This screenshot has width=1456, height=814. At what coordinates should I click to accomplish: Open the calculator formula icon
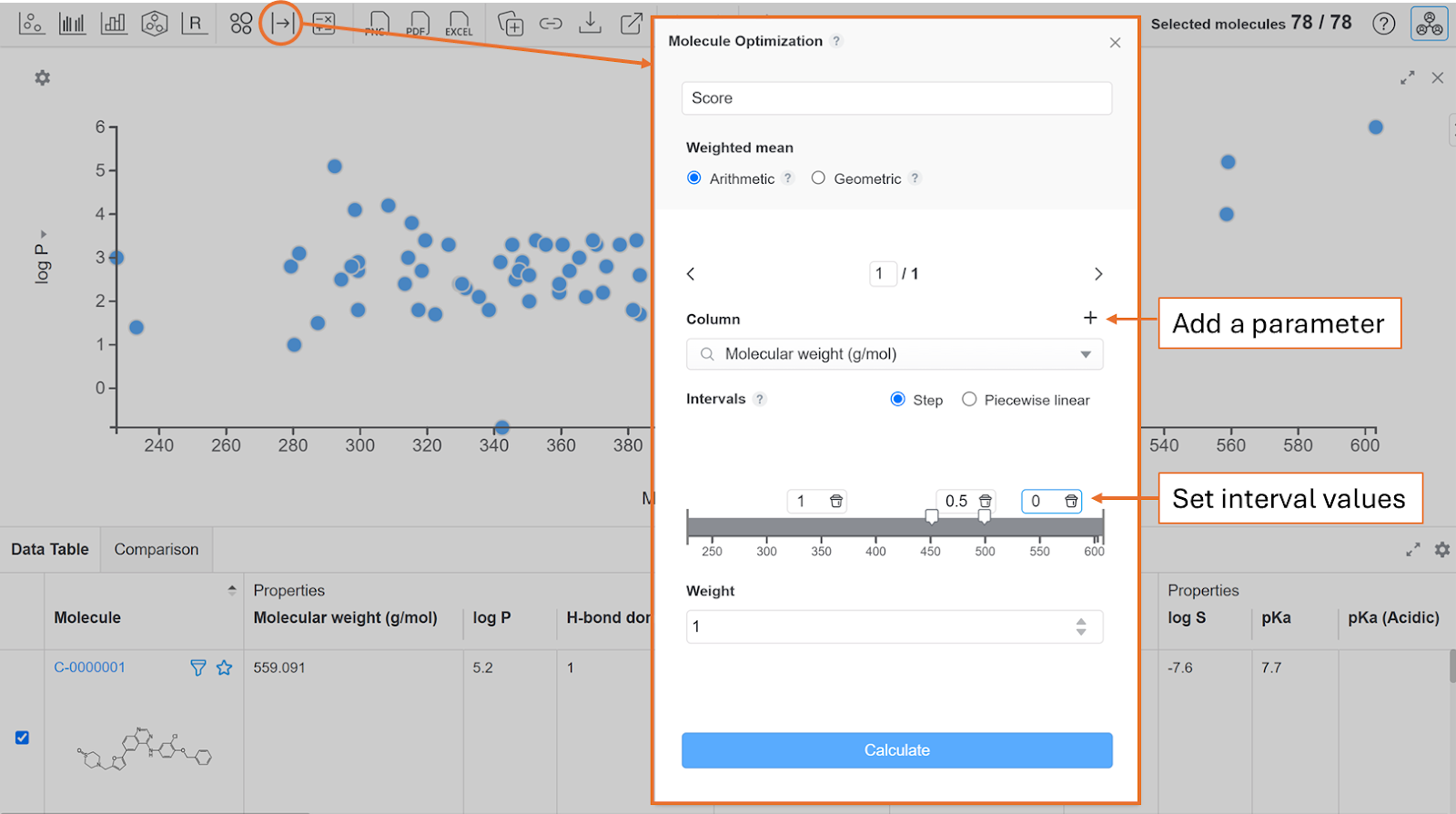pyautogui.click(x=324, y=24)
